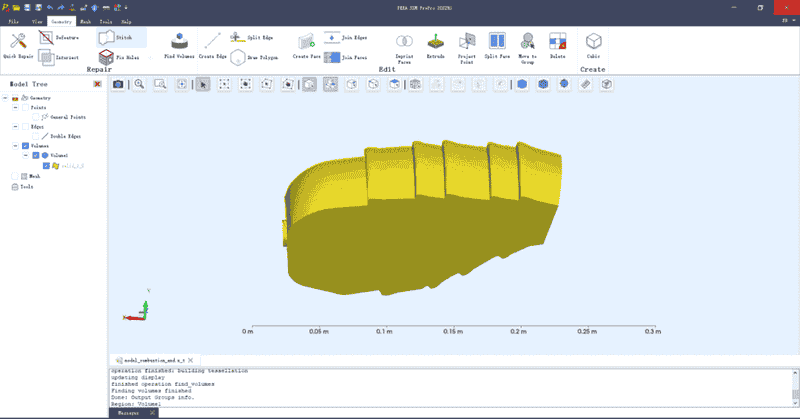Select the Geometry label in Model Tree
This screenshot has height=419, width=800.
tap(40, 97)
